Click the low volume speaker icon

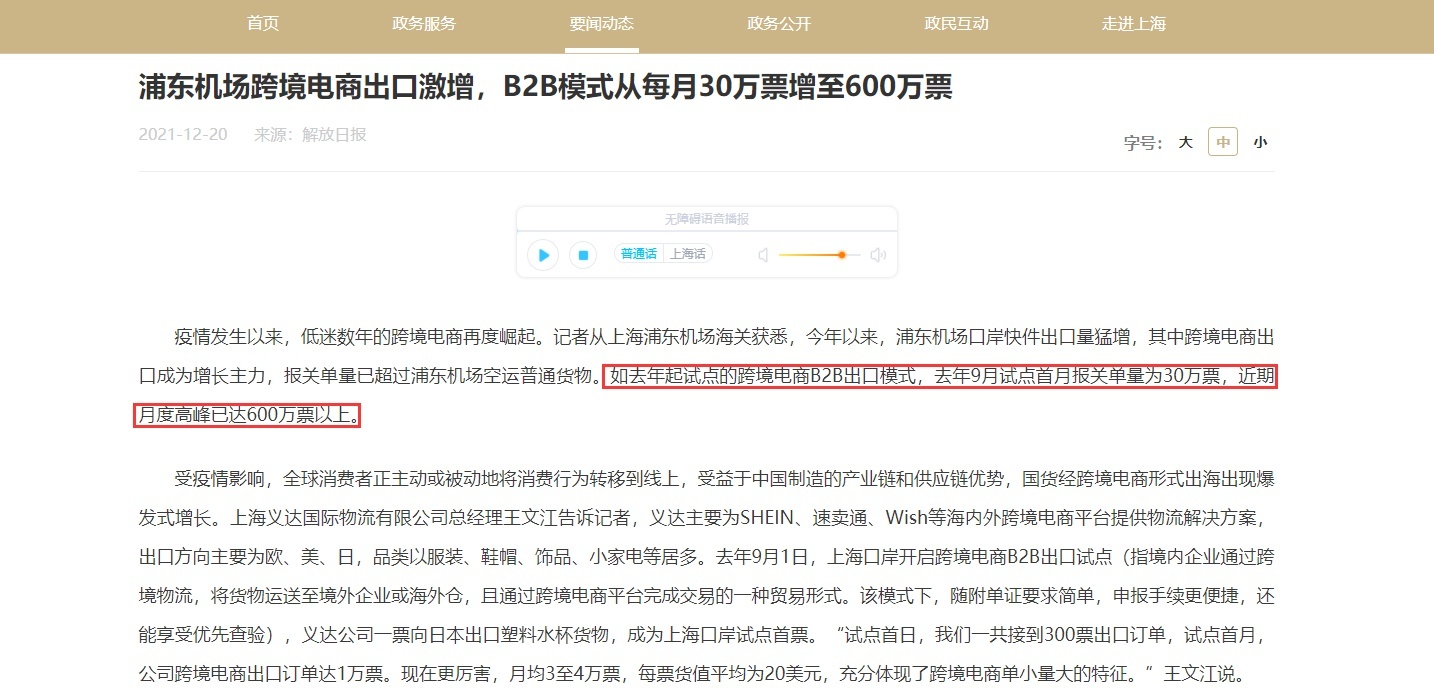pyautogui.click(x=763, y=255)
